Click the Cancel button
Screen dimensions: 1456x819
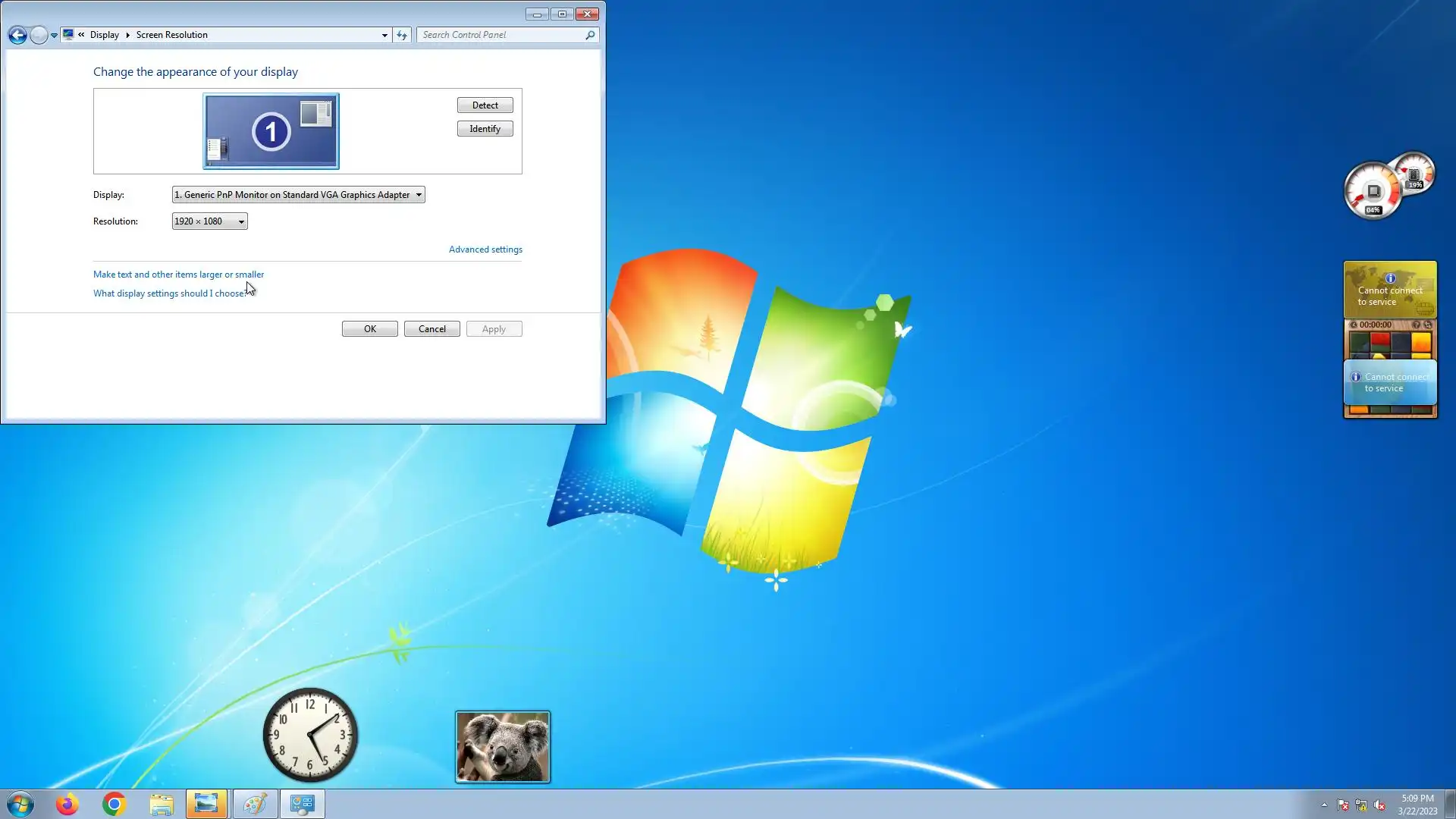click(431, 329)
